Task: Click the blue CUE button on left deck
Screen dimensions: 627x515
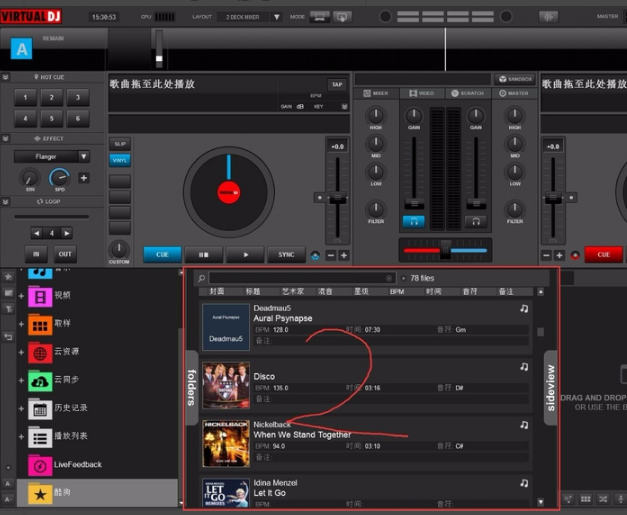Action: (x=162, y=255)
